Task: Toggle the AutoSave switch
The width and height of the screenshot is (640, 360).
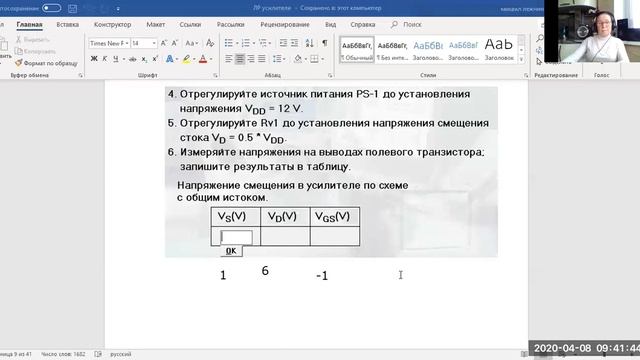Action: coord(51,8)
